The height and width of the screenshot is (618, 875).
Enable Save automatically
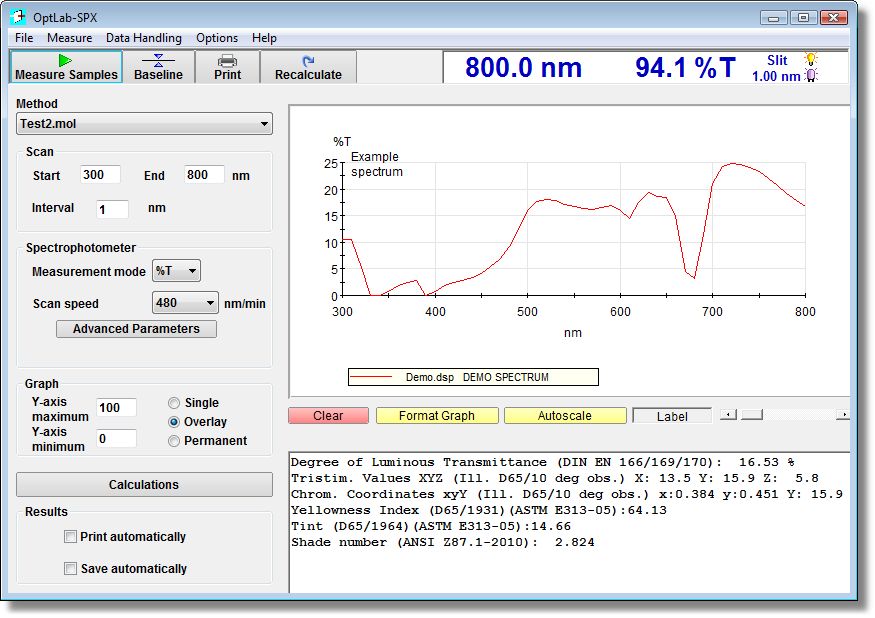click(x=70, y=568)
